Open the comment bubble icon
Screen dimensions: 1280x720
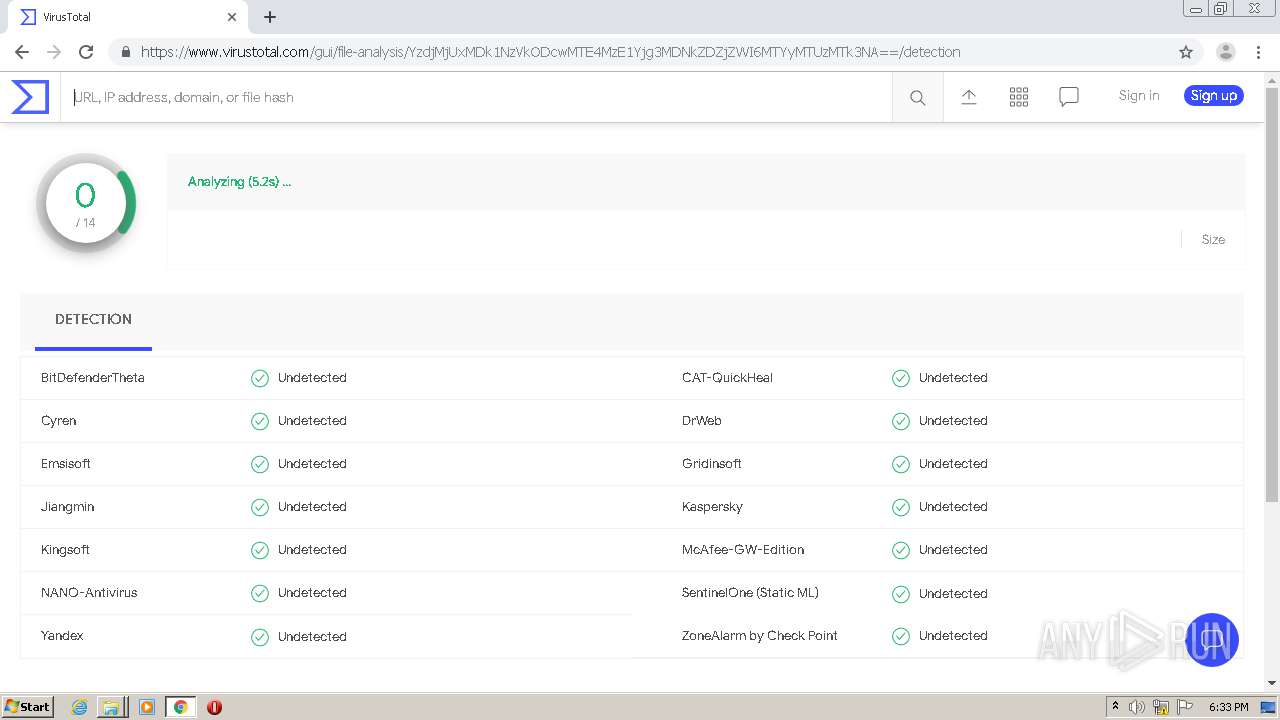1069,96
